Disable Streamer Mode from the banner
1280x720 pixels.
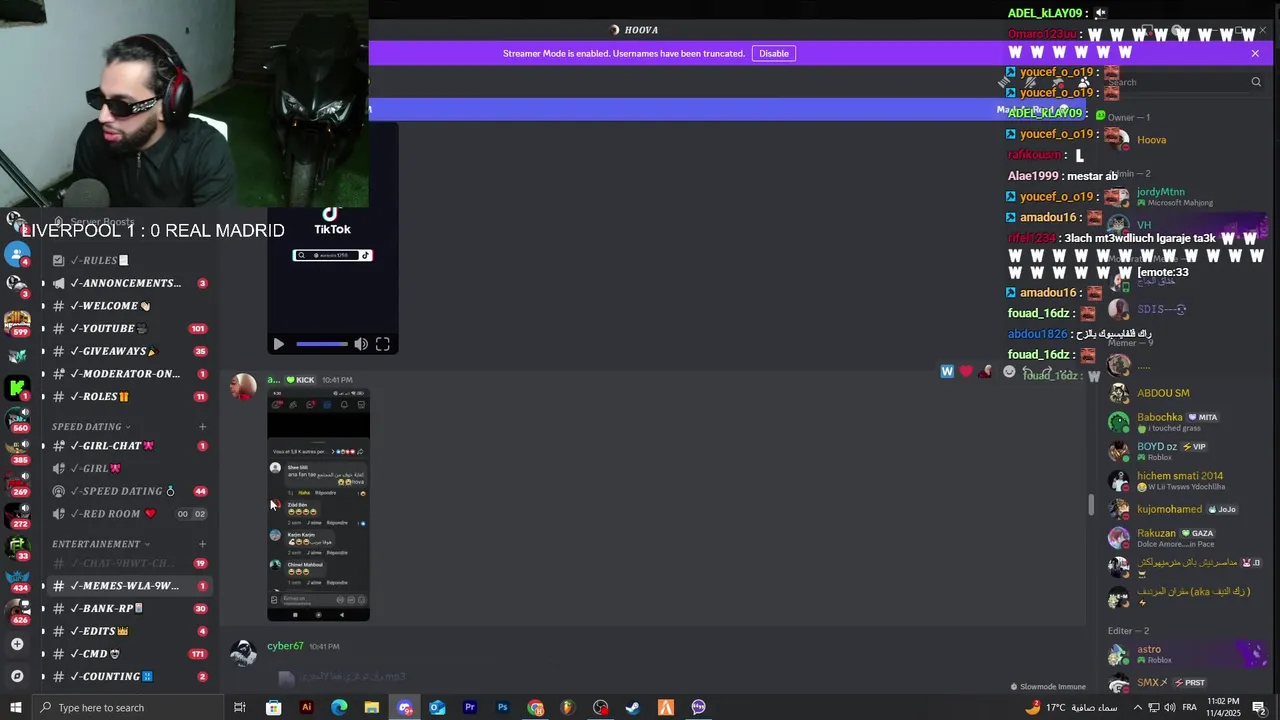tap(774, 53)
